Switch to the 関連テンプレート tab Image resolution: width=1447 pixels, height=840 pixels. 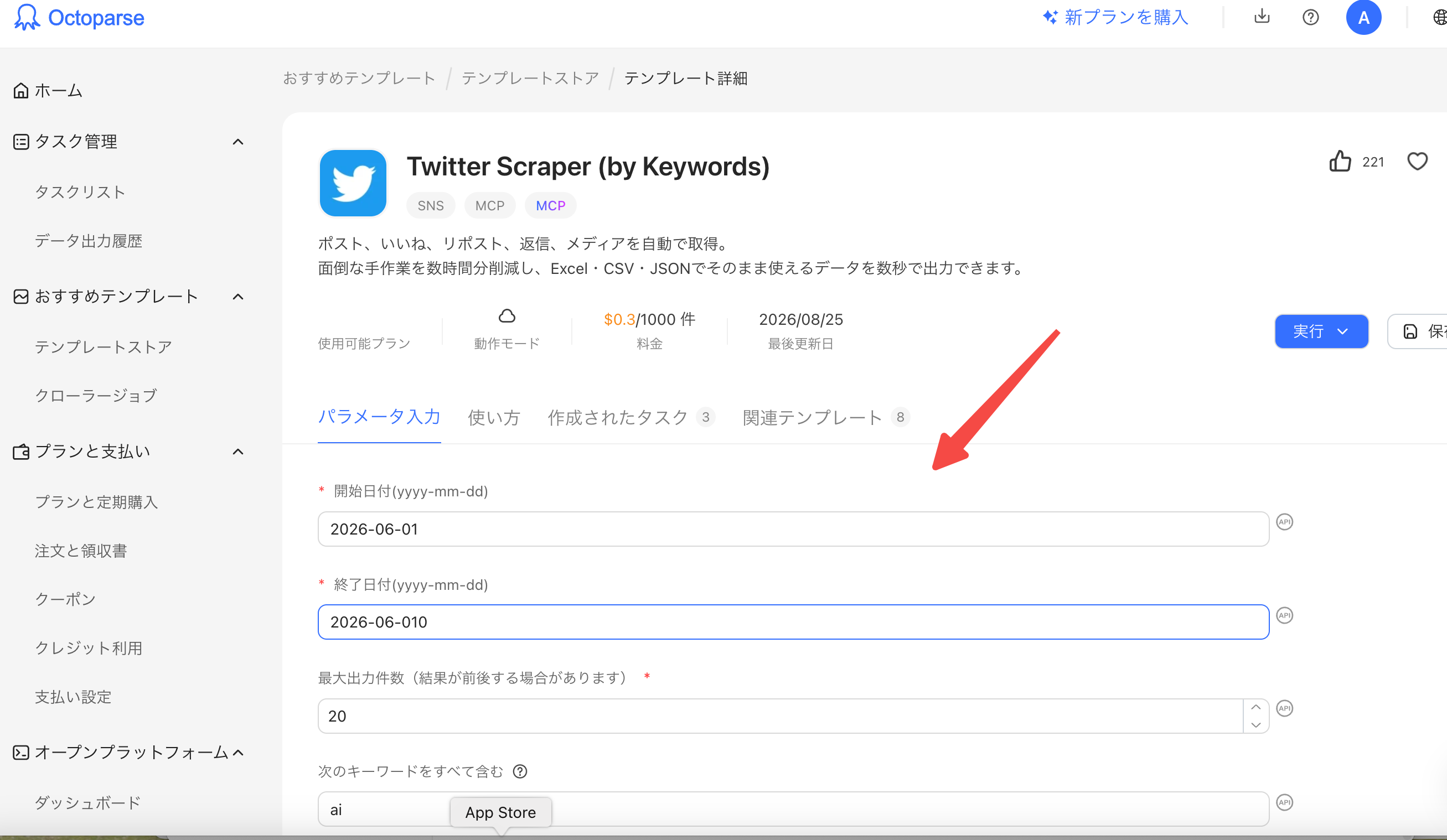826,417
